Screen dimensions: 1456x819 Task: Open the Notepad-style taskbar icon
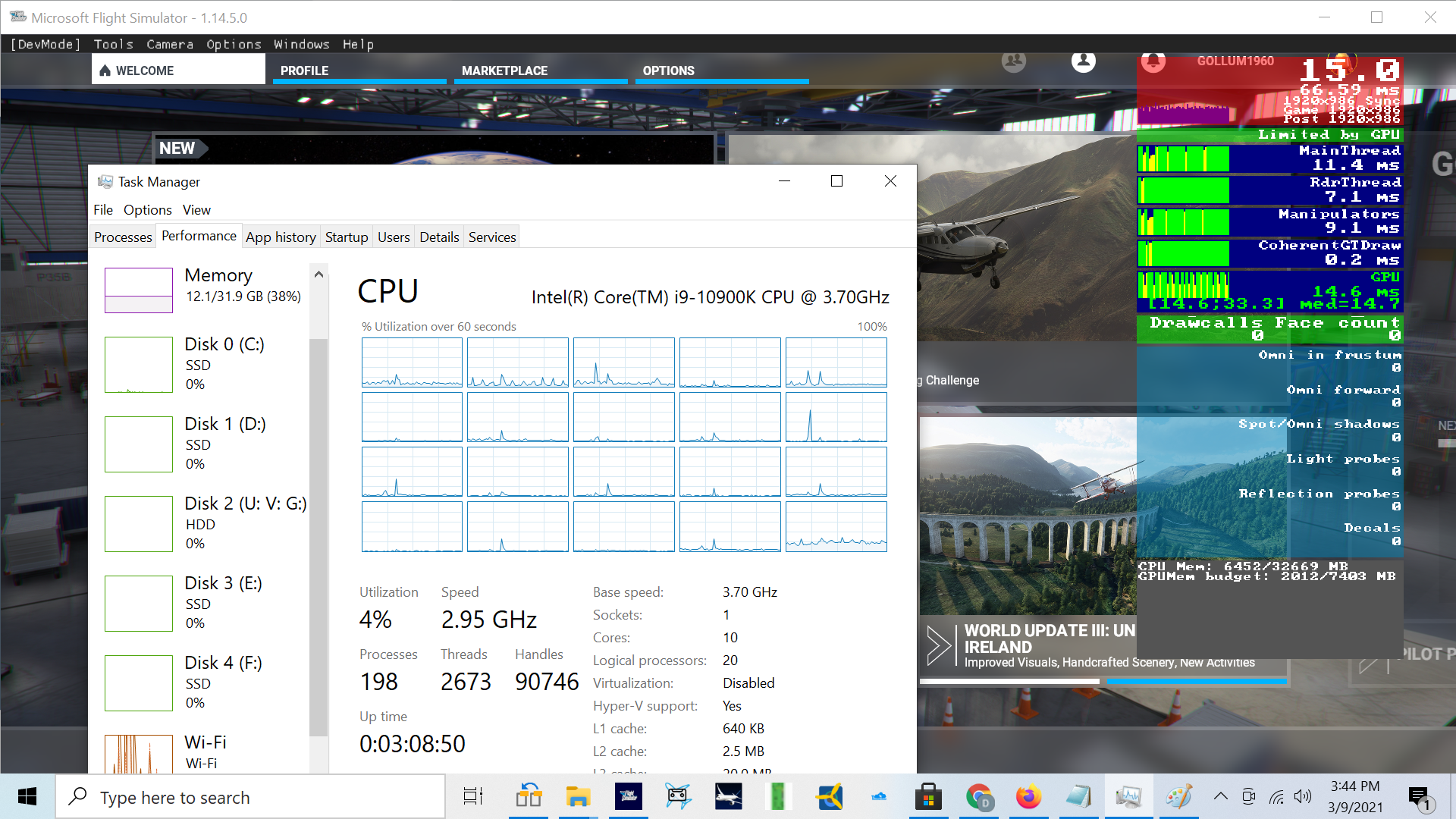[x=1078, y=797]
